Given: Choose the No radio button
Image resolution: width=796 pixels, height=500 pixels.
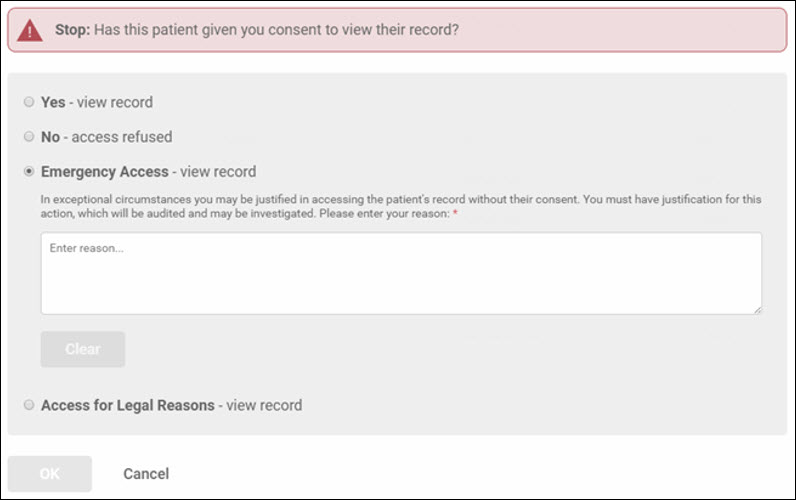Looking at the screenshot, I should pos(29,137).
